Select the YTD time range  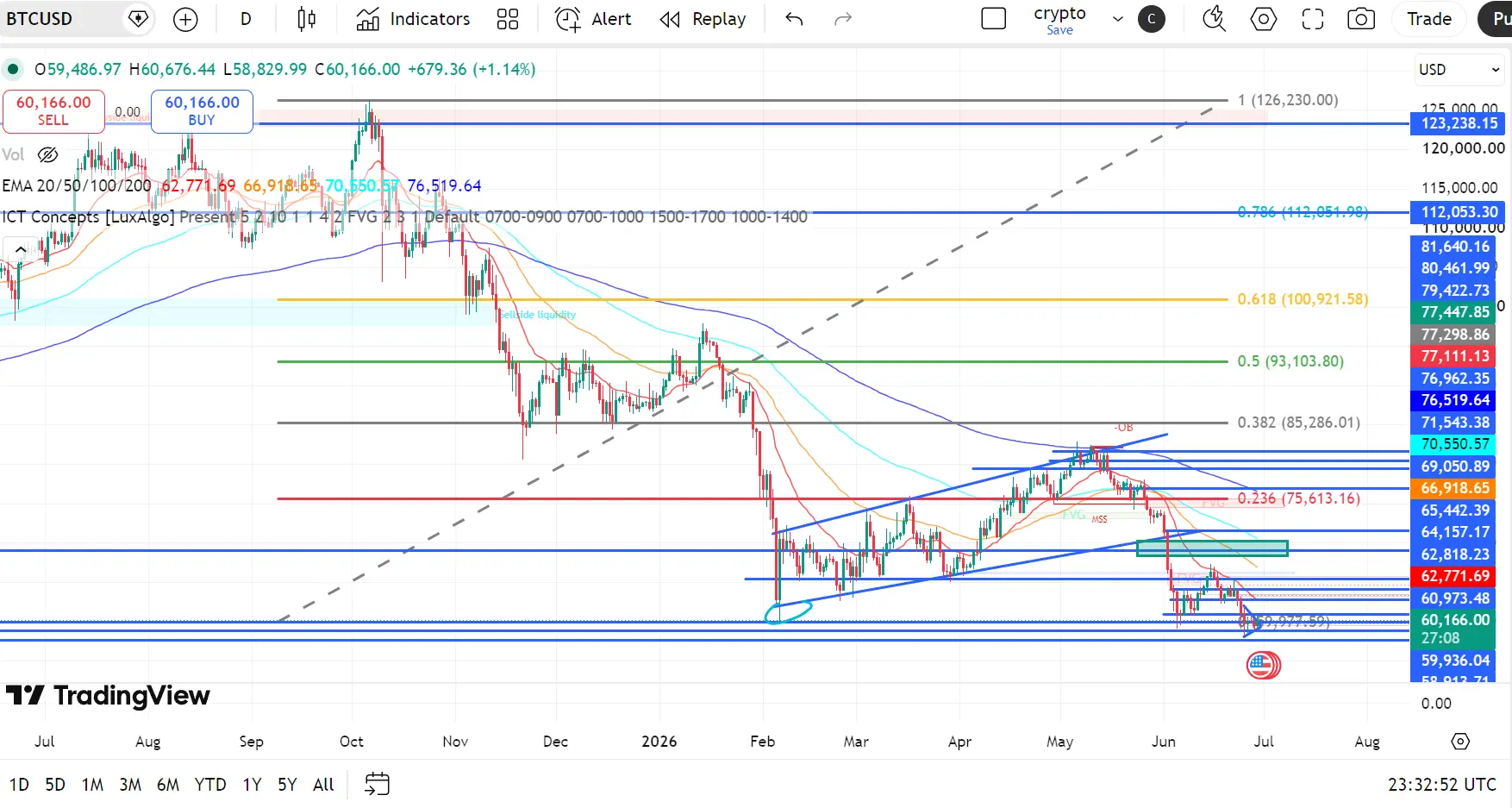[210, 785]
